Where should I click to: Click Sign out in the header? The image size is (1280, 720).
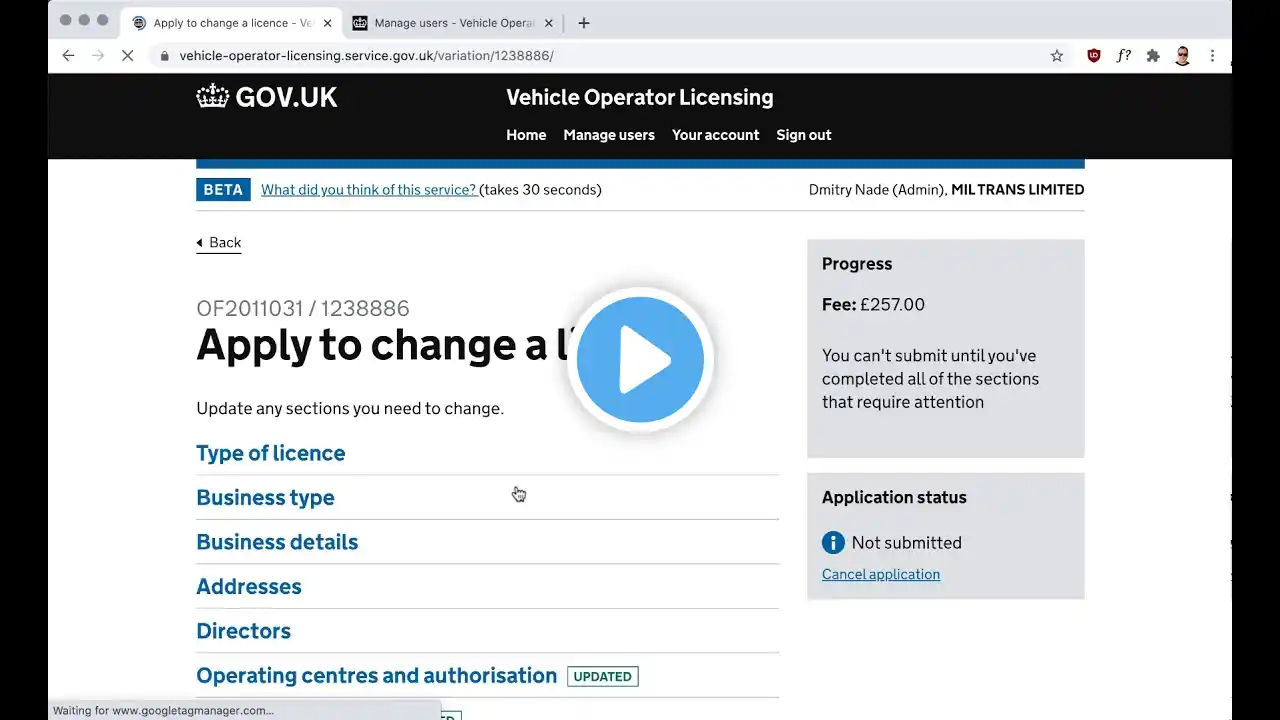tap(803, 135)
